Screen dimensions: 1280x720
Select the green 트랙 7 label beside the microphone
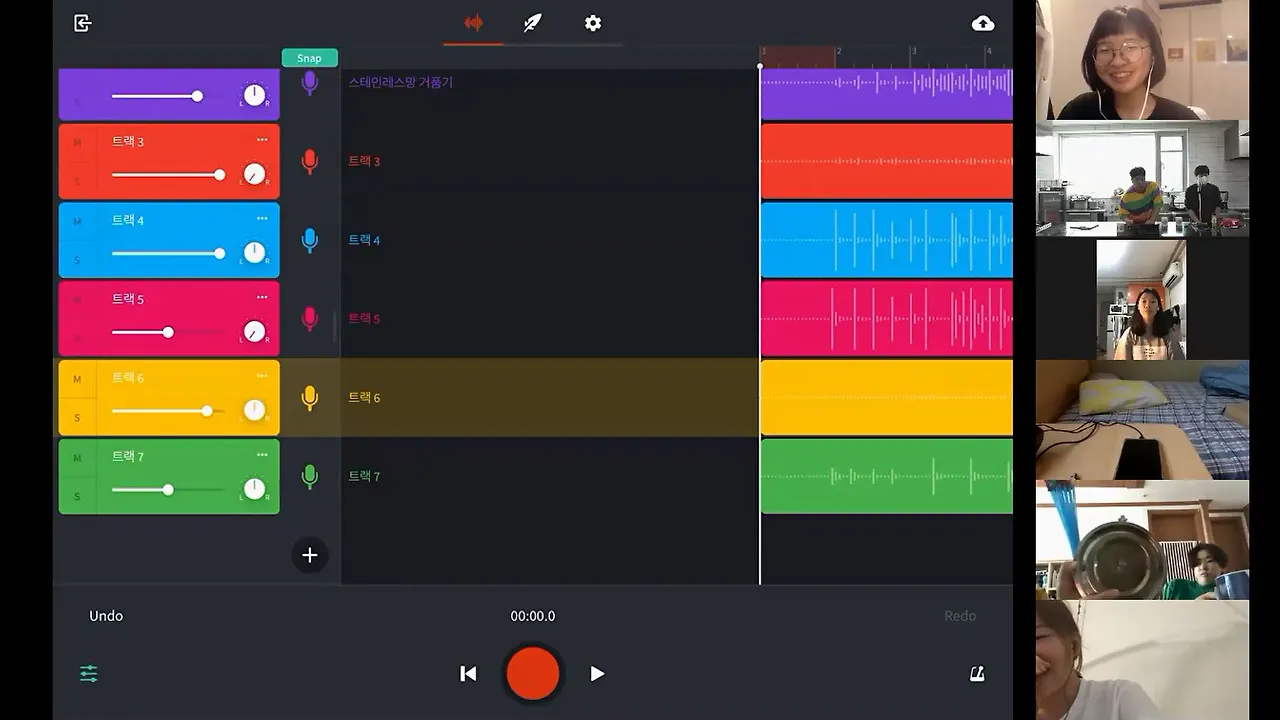(x=364, y=476)
